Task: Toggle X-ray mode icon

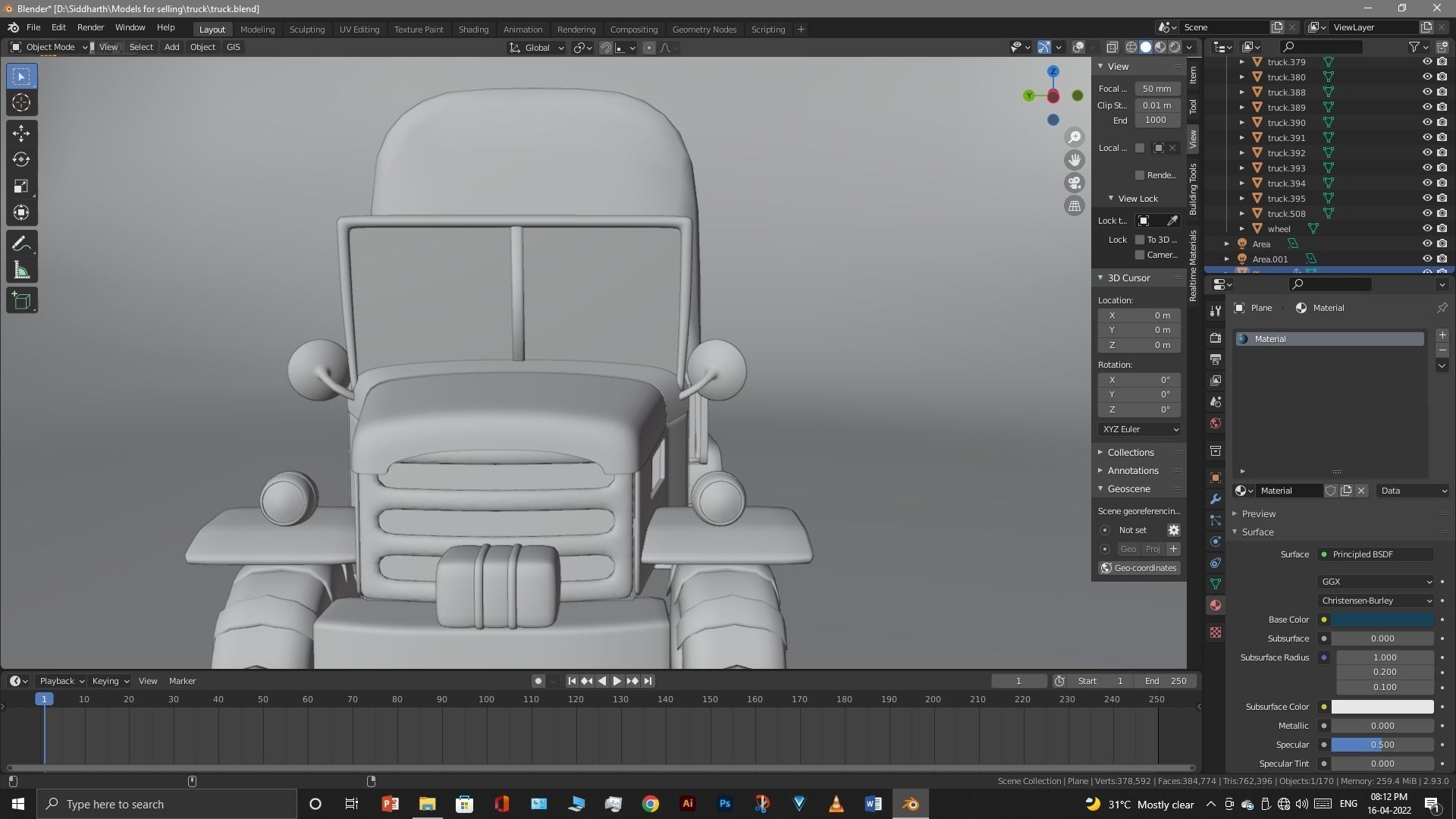Action: 1112,47
